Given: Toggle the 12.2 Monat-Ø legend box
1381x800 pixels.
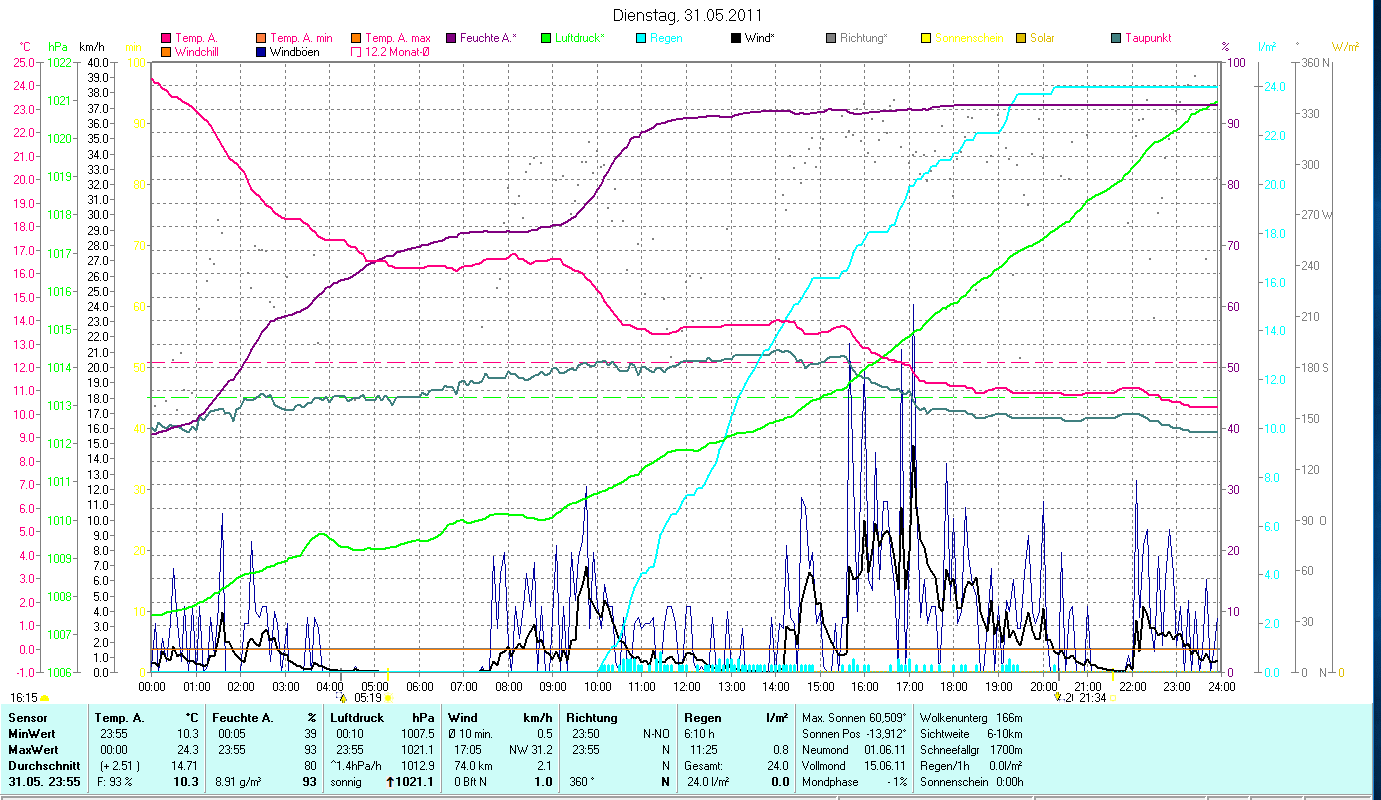Looking at the screenshot, I should click(356, 51).
